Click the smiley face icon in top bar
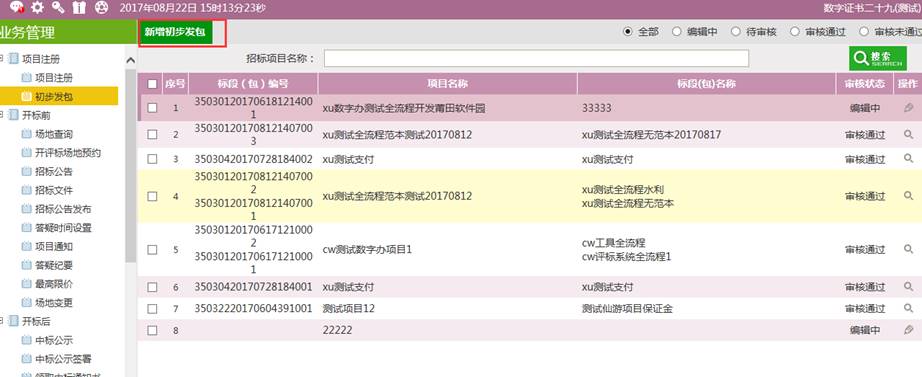 point(101,8)
